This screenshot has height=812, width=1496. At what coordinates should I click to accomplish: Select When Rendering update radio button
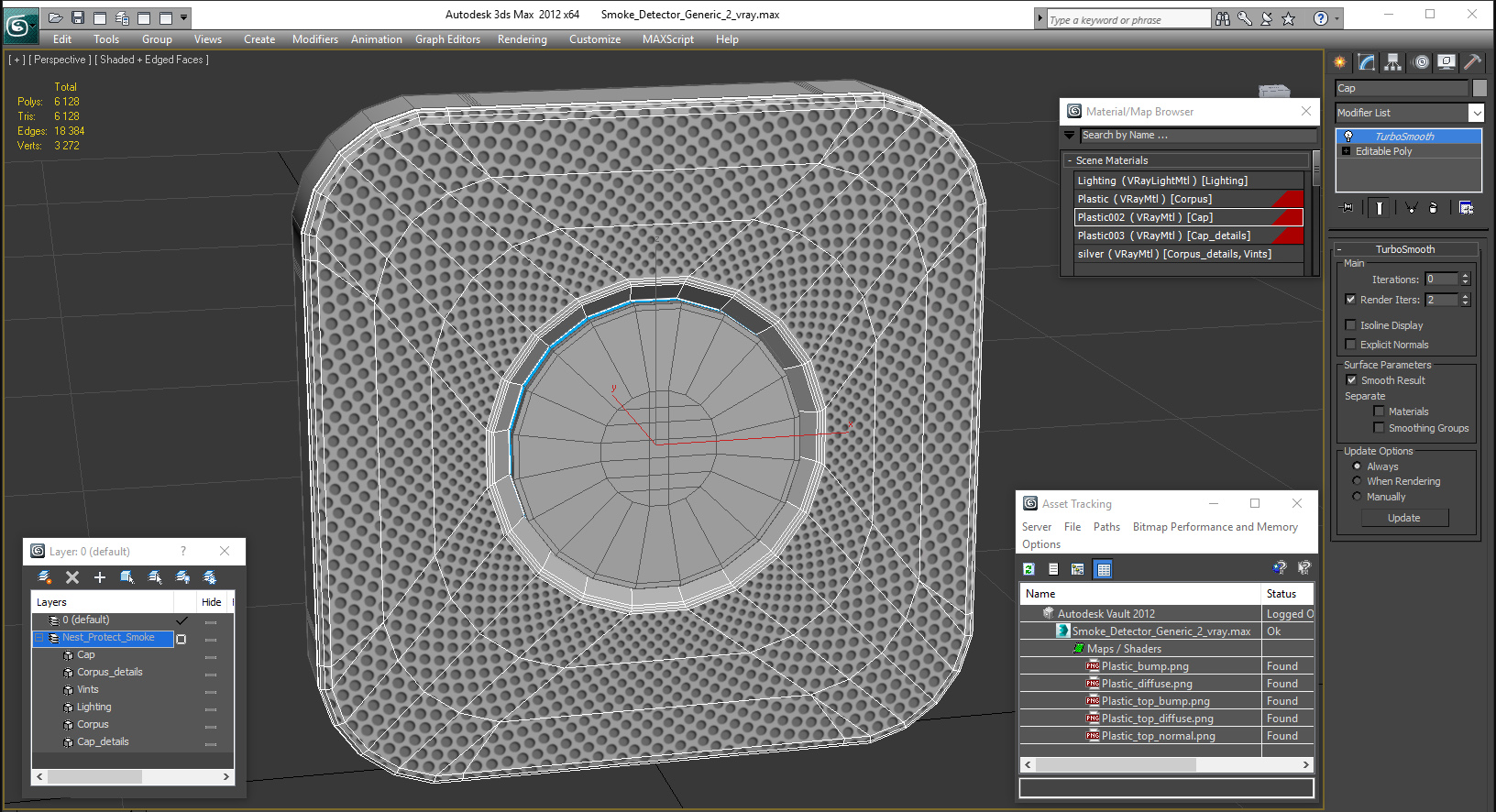1358,481
